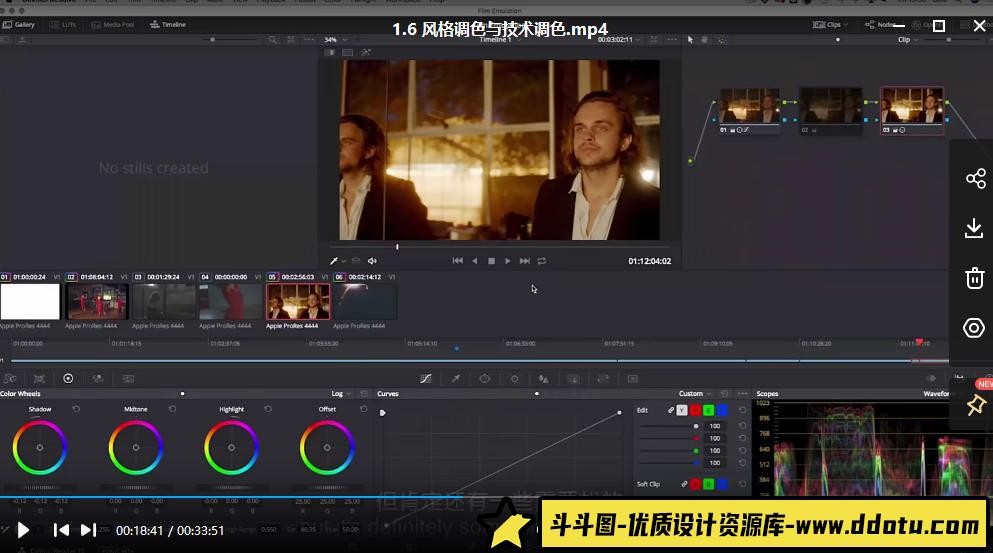
Task: Go to last frame in the viewer
Action: click(524, 261)
